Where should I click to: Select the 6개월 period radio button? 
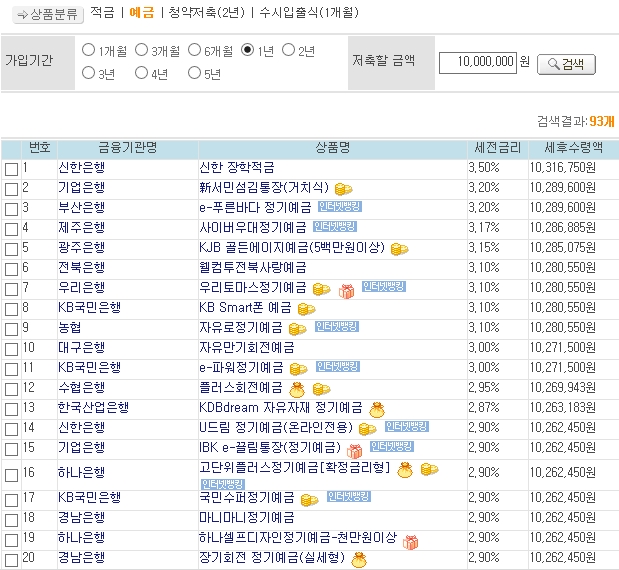point(194,50)
